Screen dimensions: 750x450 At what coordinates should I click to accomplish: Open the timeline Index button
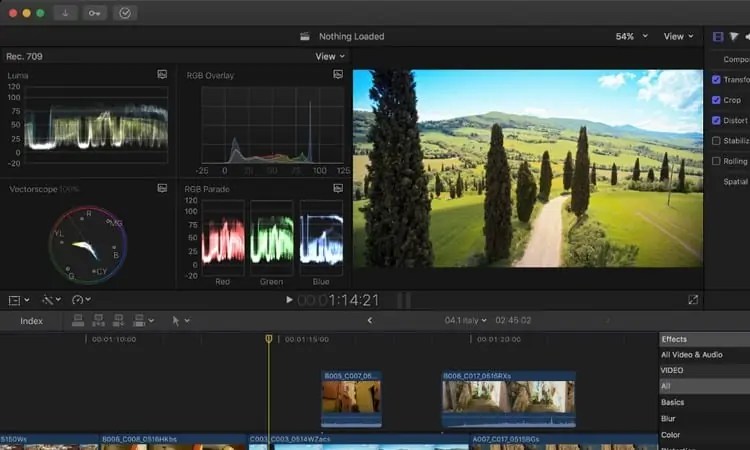click(32, 321)
